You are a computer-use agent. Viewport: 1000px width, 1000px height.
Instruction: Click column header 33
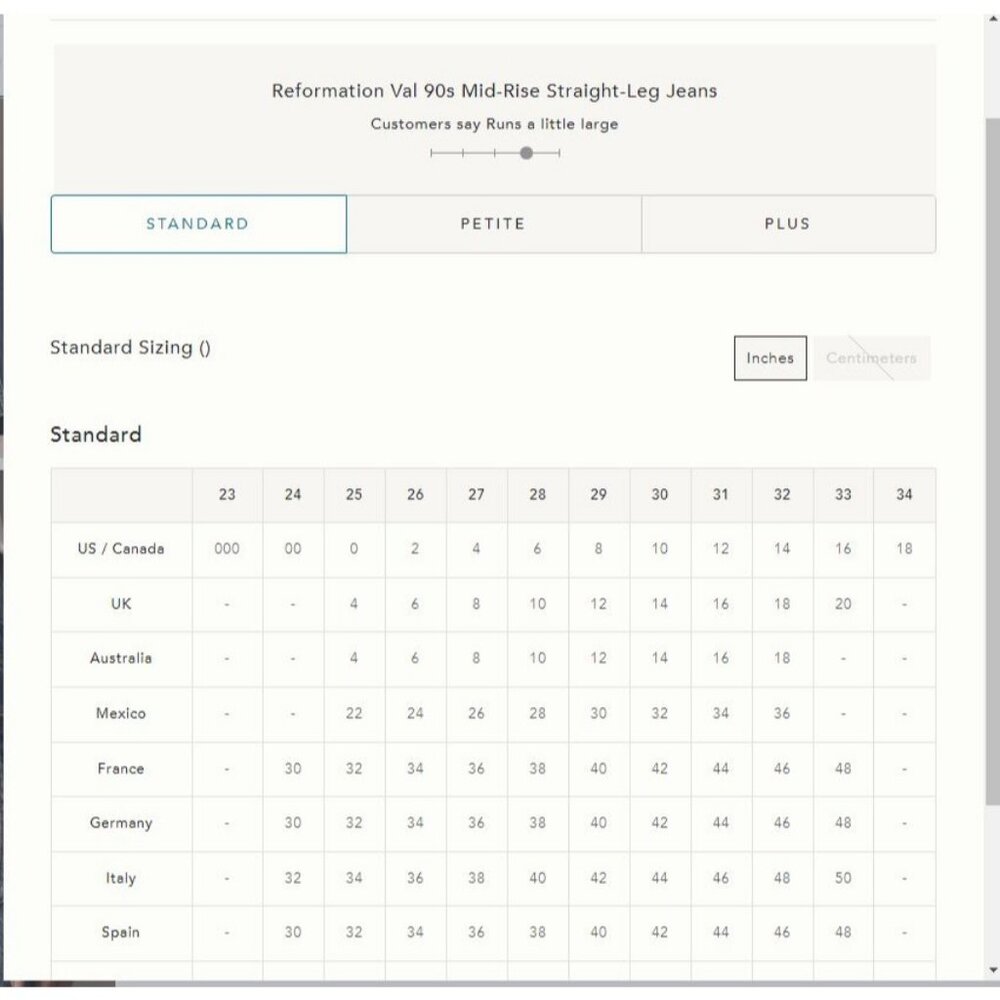click(843, 495)
